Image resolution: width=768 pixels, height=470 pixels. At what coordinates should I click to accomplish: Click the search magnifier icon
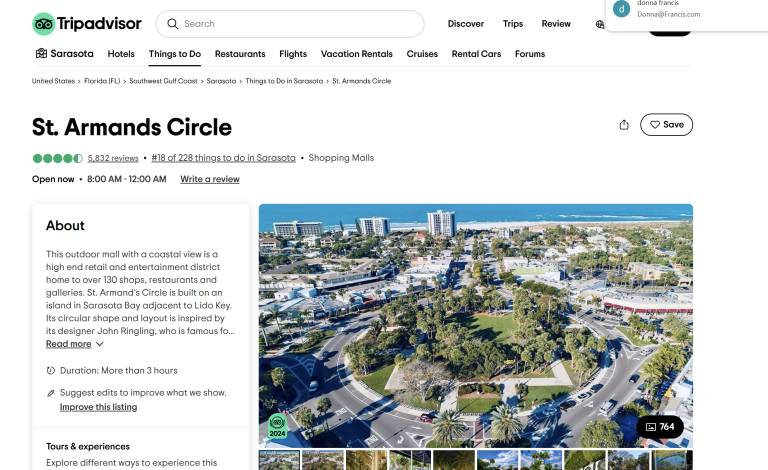click(x=172, y=24)
